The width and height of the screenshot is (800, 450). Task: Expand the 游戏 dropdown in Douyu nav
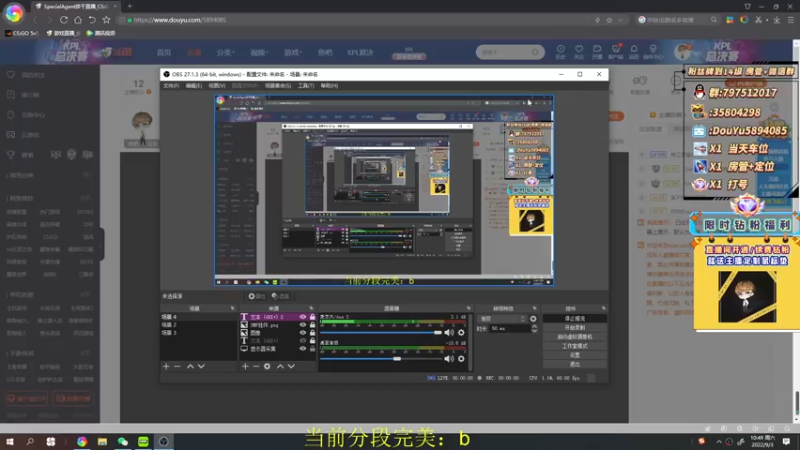[x=292, y=53]
